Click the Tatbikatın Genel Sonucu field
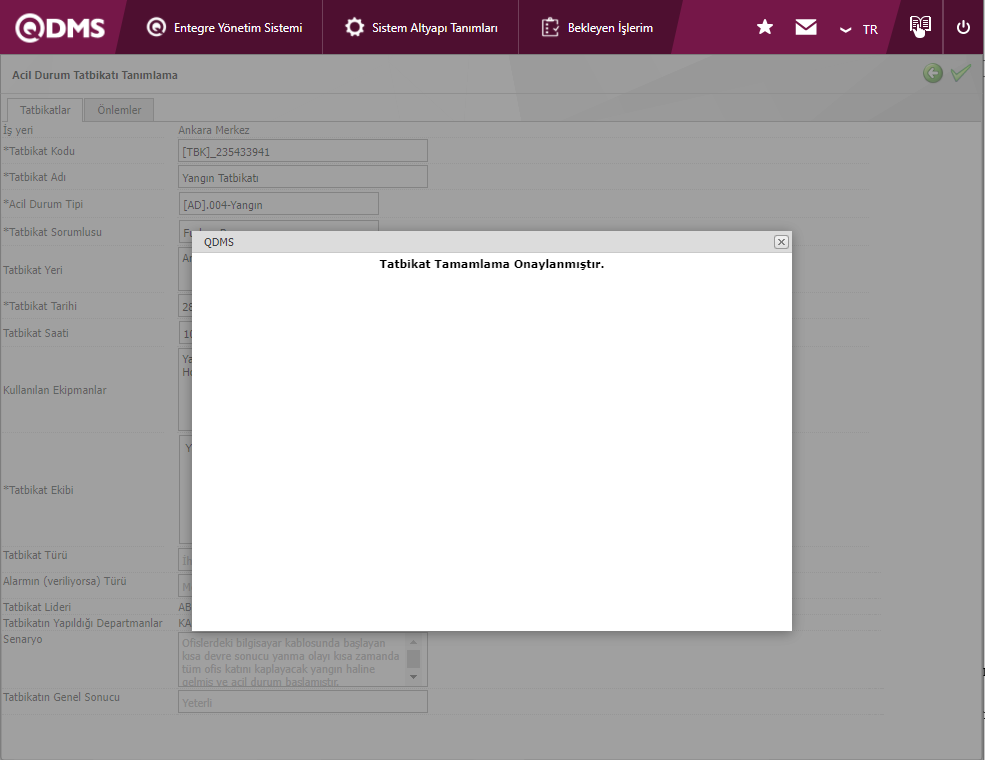Image resolution: width=985 pixels, height=760 pixels. point(303,702)
